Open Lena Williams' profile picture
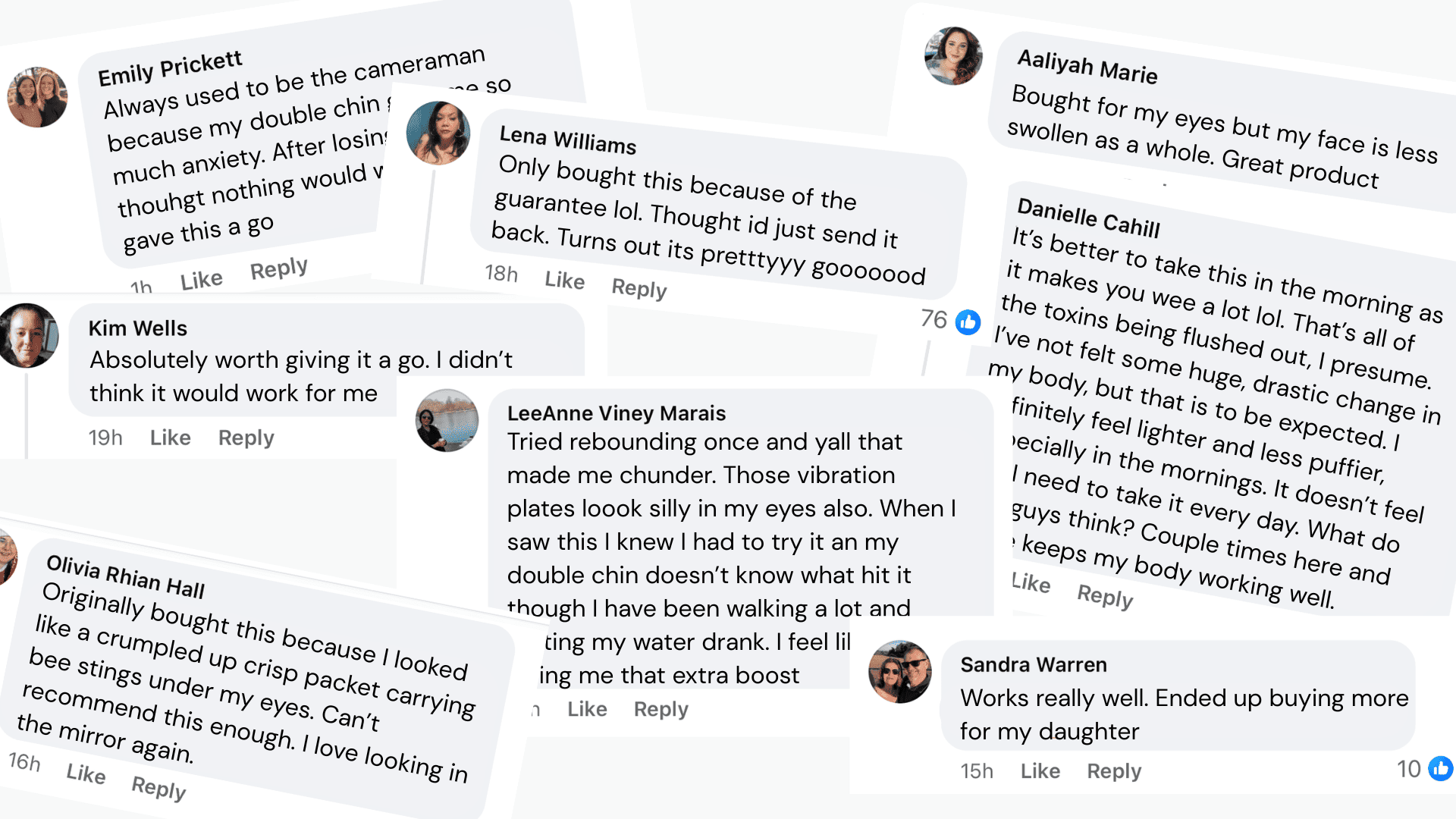The width and height of the screenshot is (1456, 819). point(438,133)
